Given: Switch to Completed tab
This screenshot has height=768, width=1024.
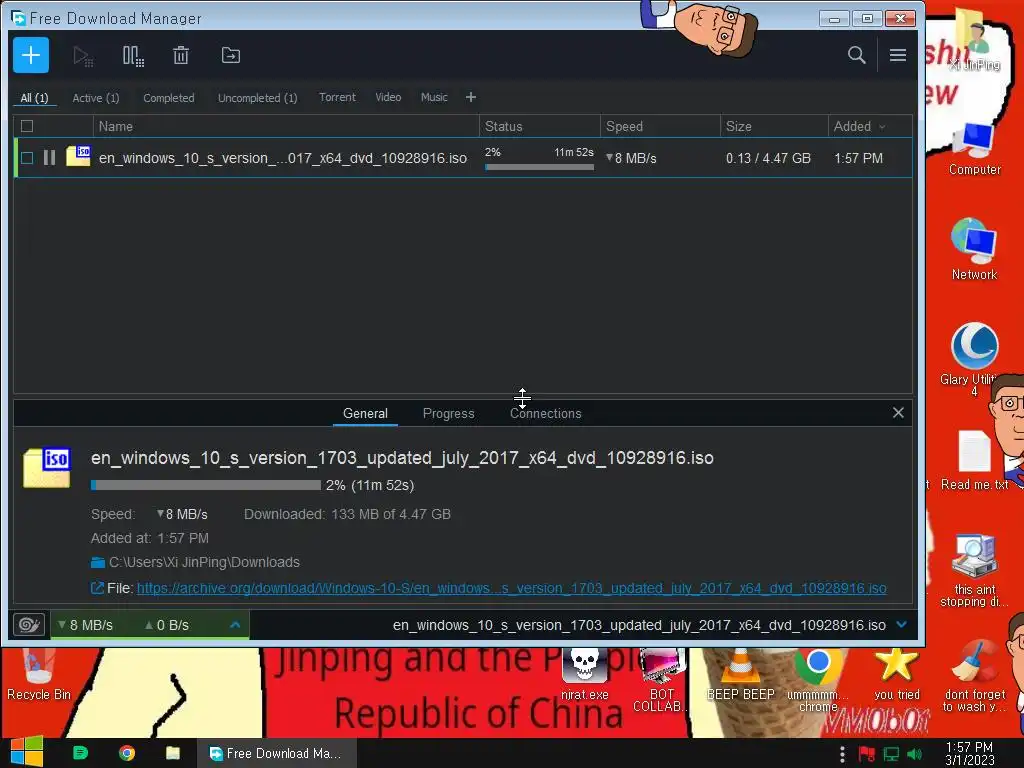Looking at the screenshot, I should 169,98.
